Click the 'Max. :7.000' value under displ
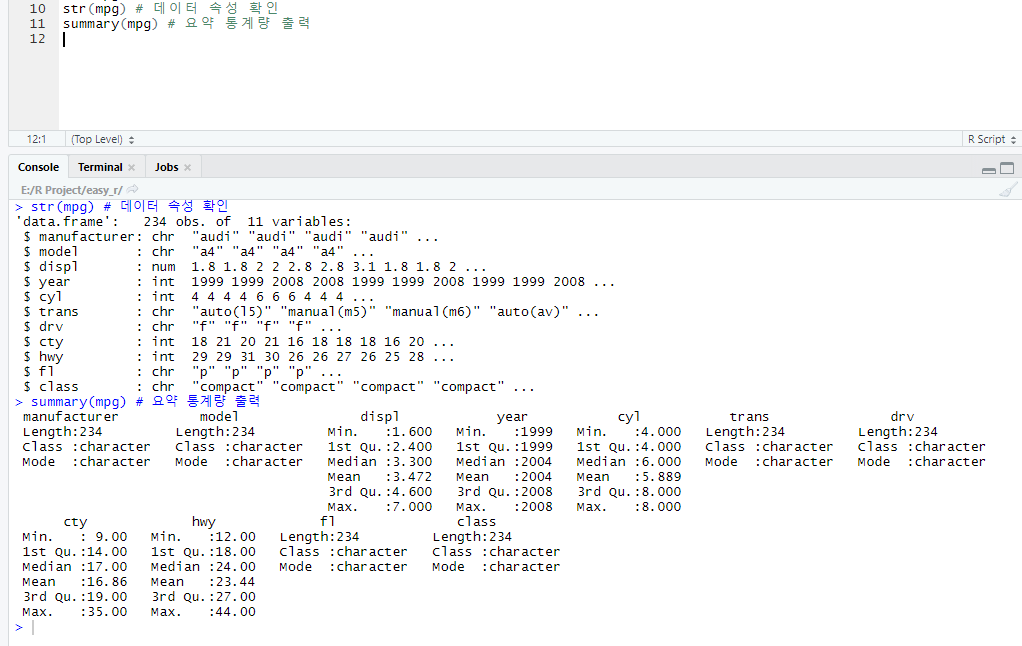Image resolution: width=1022 pixels, height=646 pixels. [379, 507]
